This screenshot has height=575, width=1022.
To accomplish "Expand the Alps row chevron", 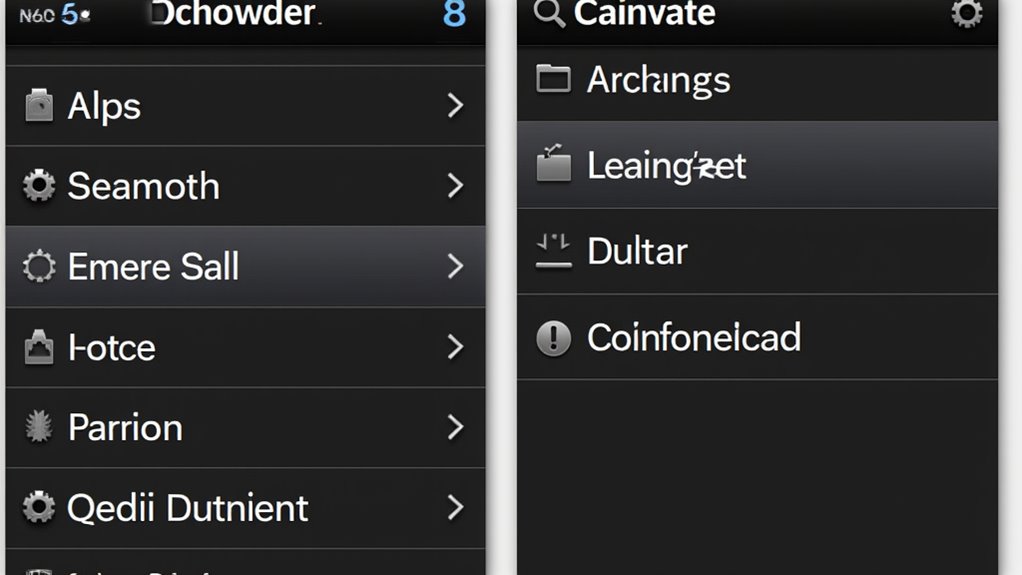I will click(x=455, y=106).
